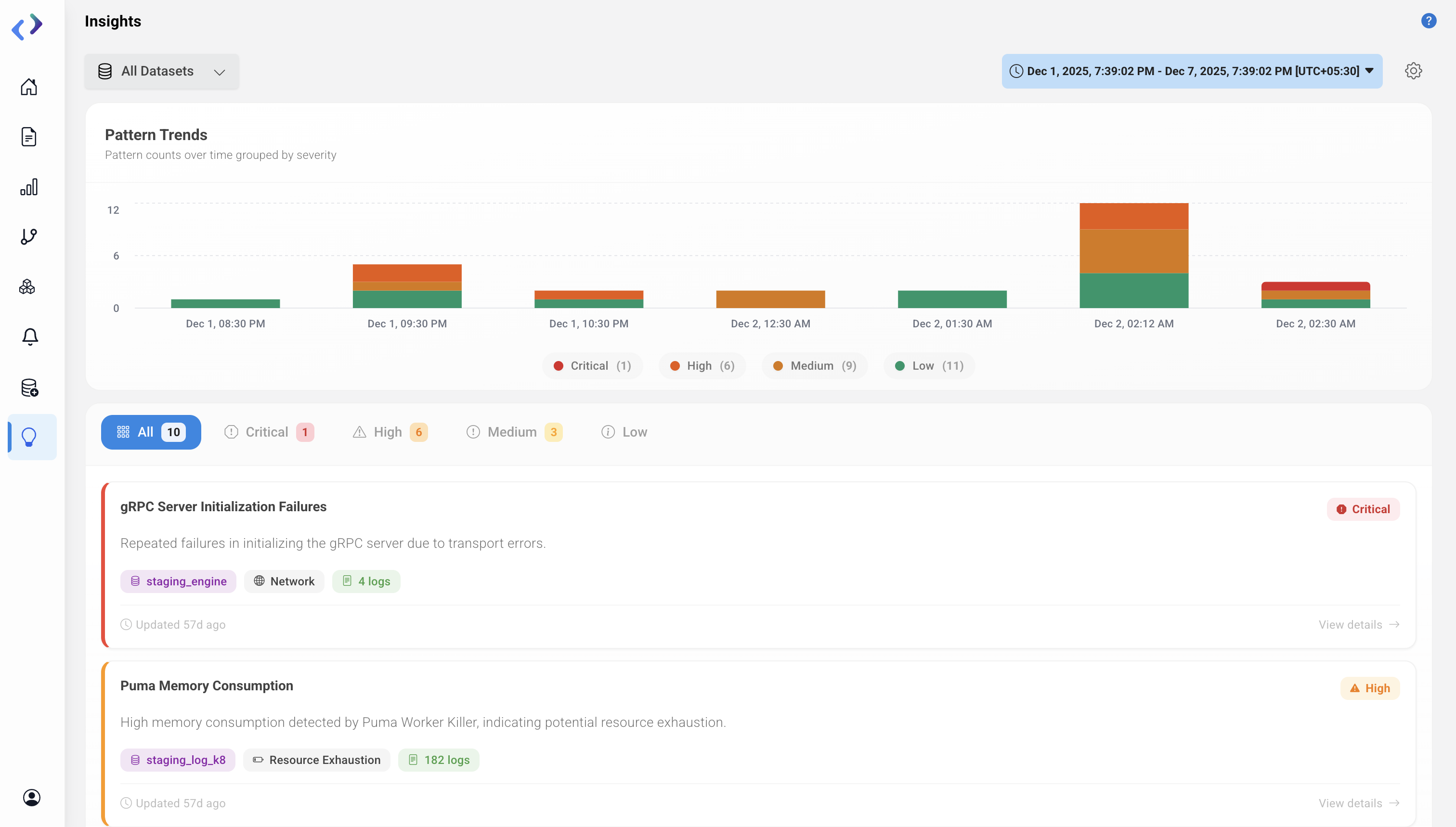Switch to the Medium severity tab
The width and height of the screenshot is (1456, 827).
(513, 432)
